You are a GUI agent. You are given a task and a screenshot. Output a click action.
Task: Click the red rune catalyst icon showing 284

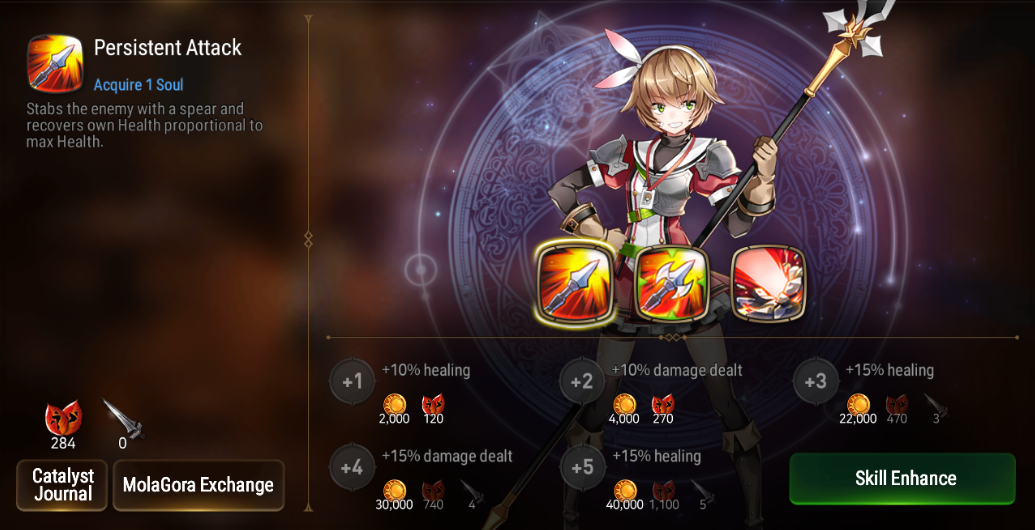63,418
